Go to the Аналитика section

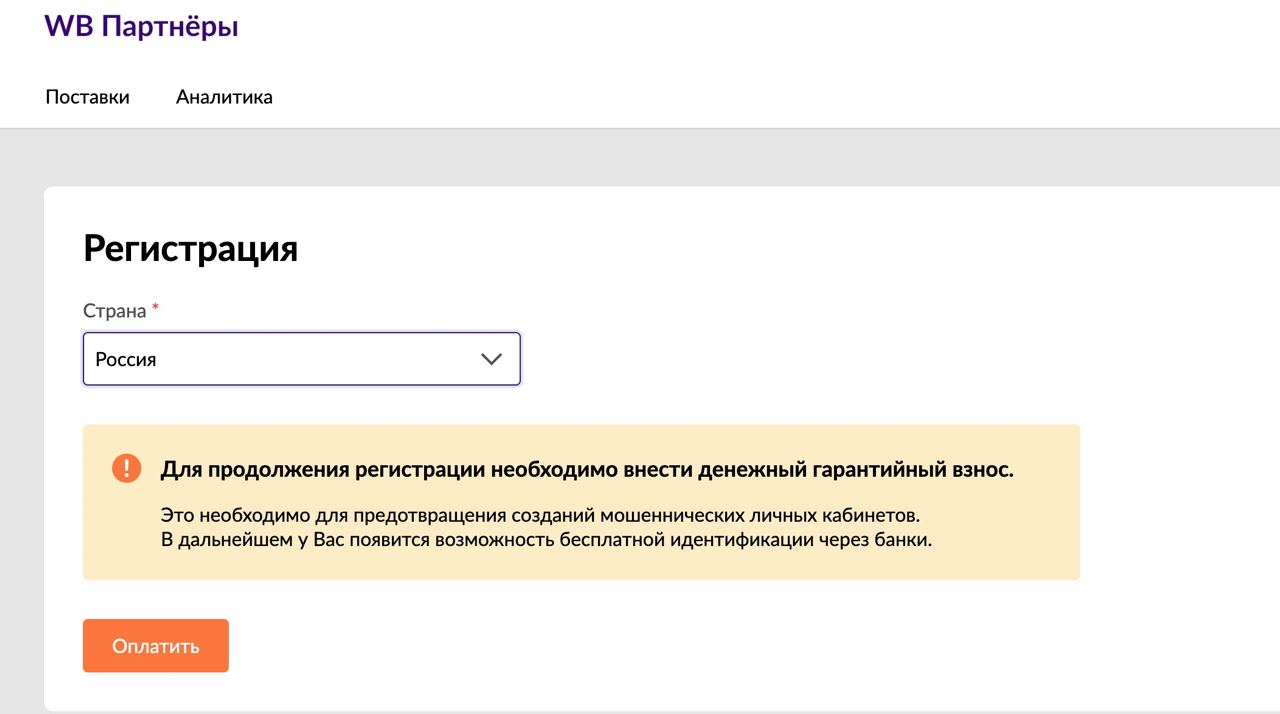coord(224,97)
